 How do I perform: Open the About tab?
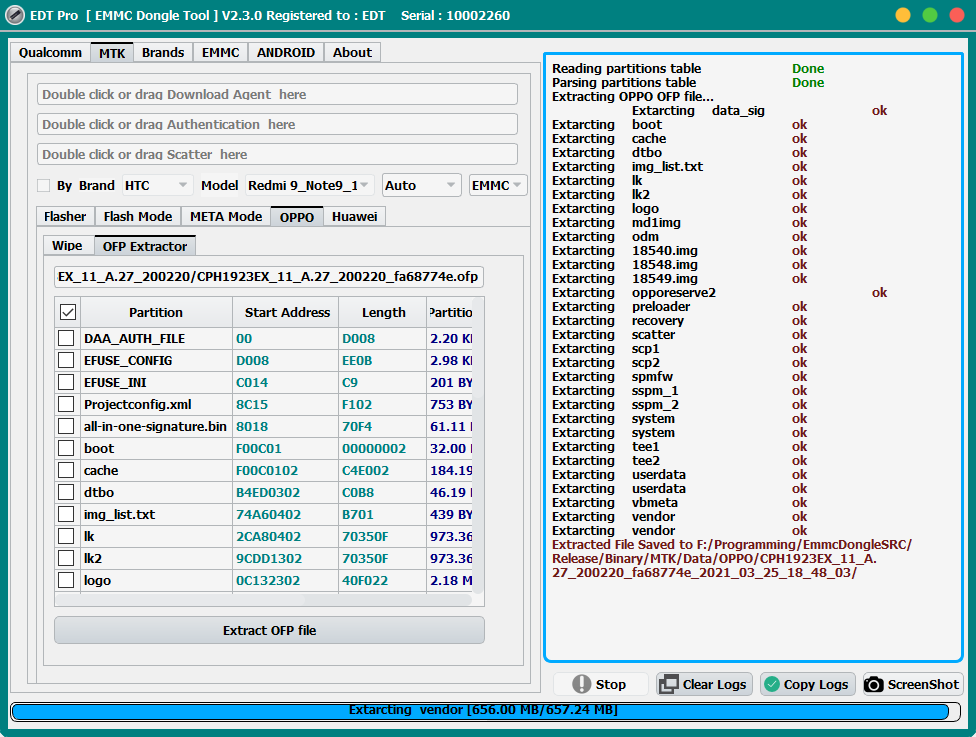[x=352, y=52]
